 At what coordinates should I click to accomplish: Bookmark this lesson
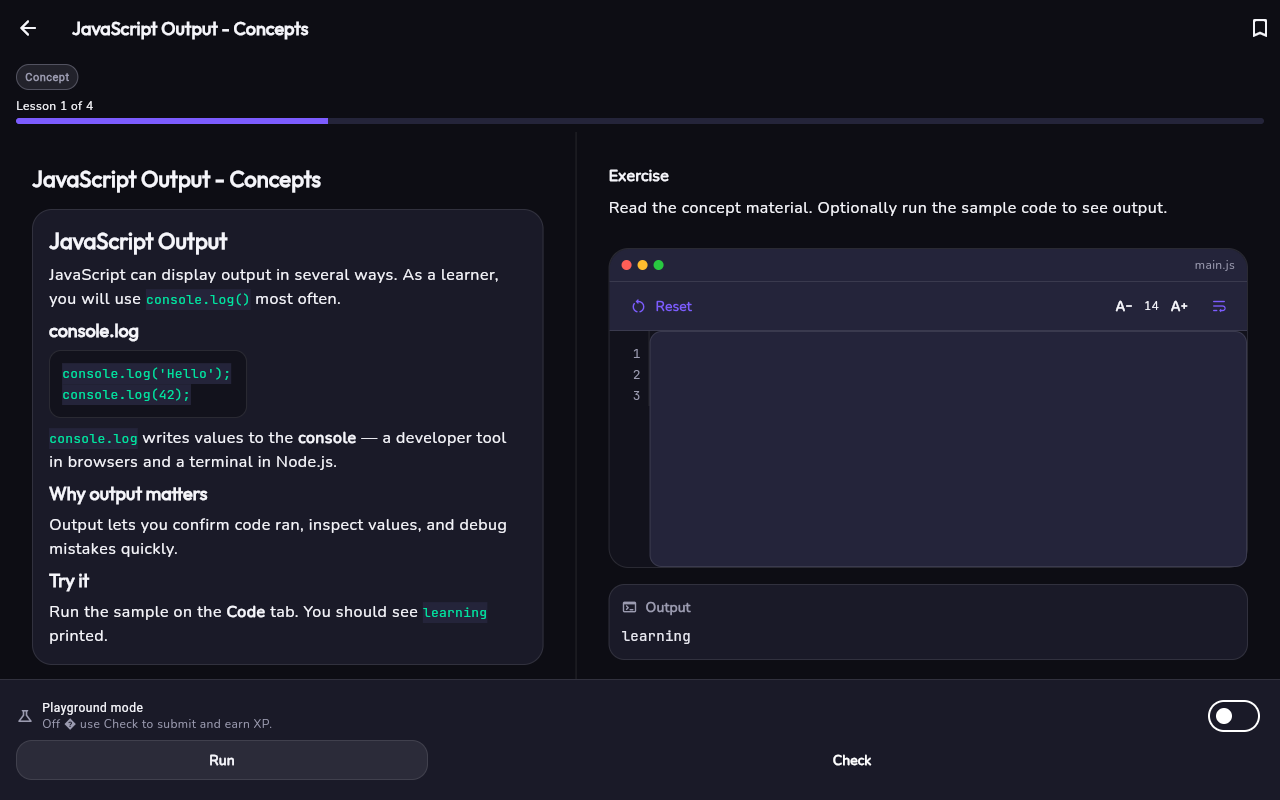(x=1260, y=28)
